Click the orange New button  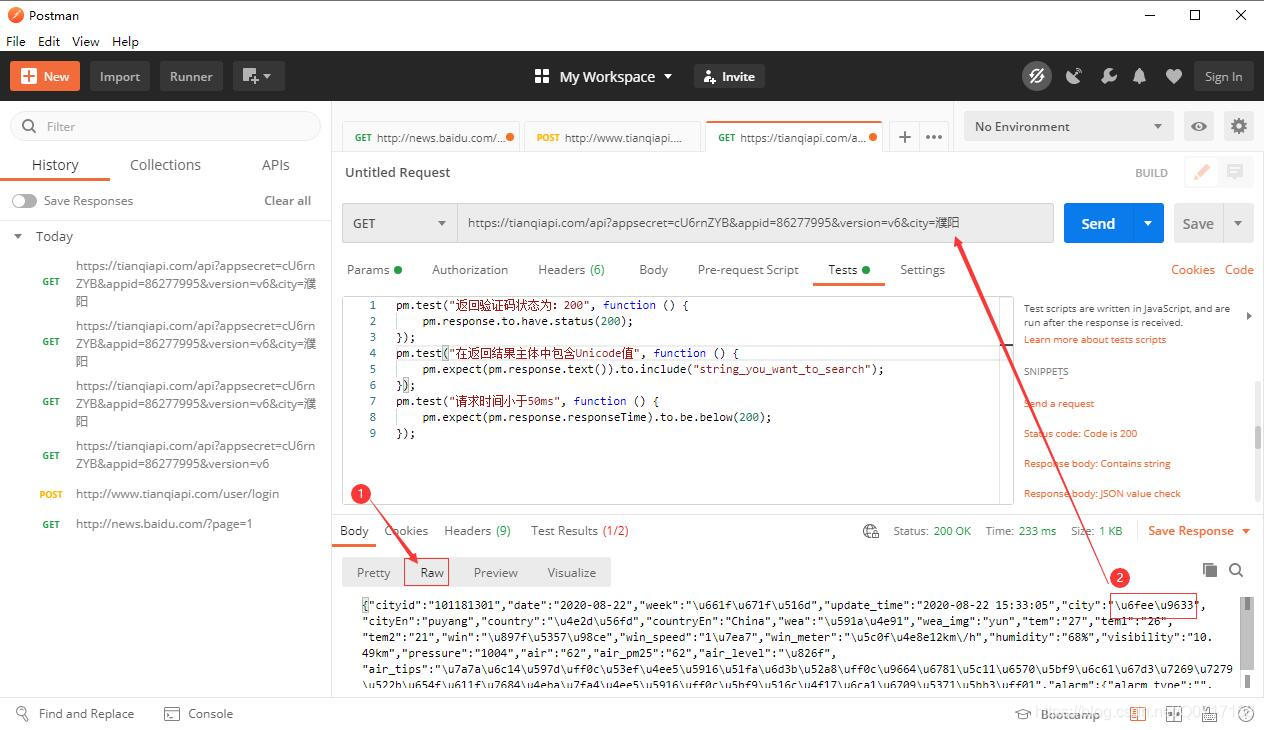(45, 76)
